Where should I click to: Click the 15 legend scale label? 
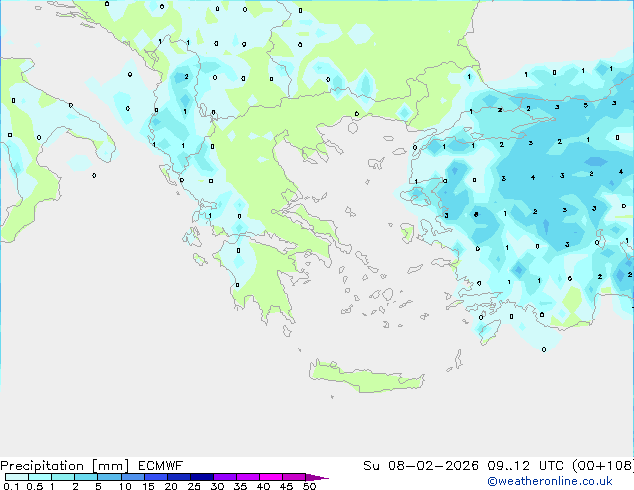[148, 486]
